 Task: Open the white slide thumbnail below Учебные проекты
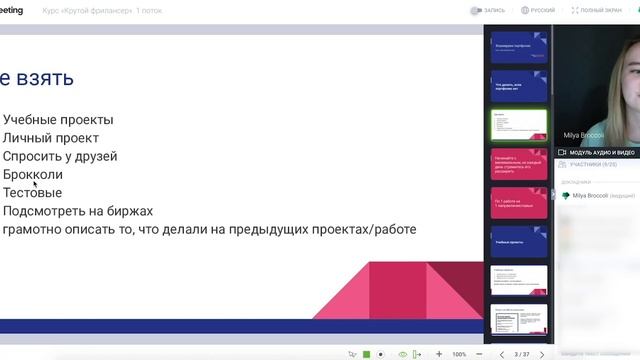tap(519, 280)
